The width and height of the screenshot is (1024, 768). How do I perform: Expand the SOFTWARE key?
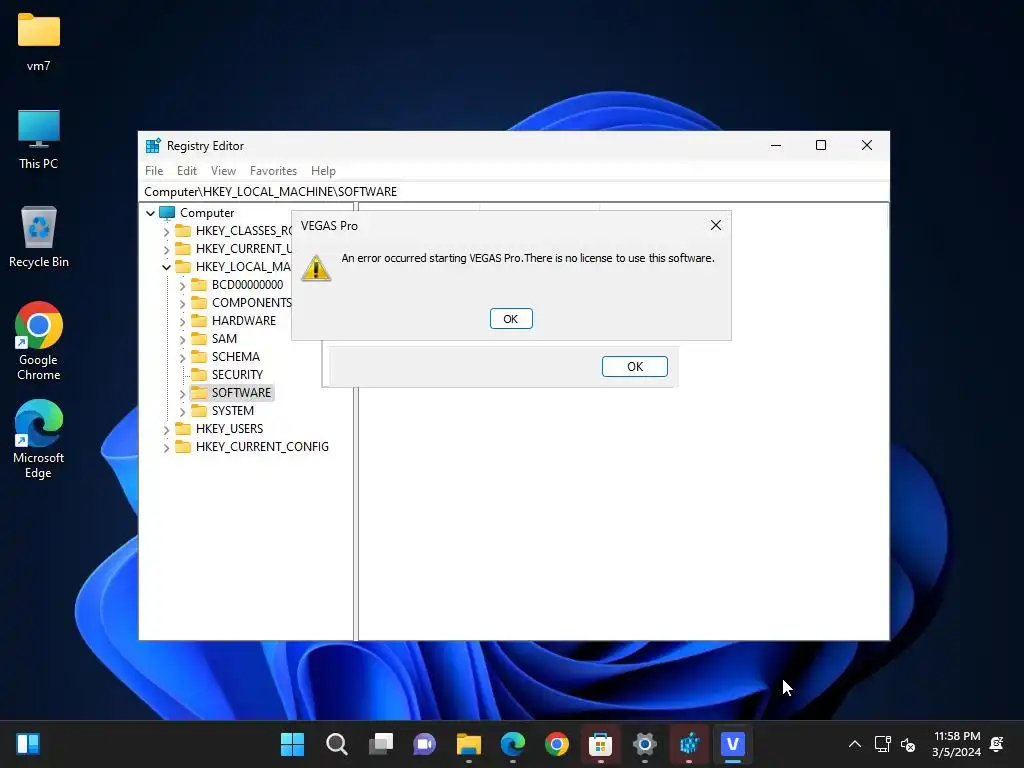[182, 393]
